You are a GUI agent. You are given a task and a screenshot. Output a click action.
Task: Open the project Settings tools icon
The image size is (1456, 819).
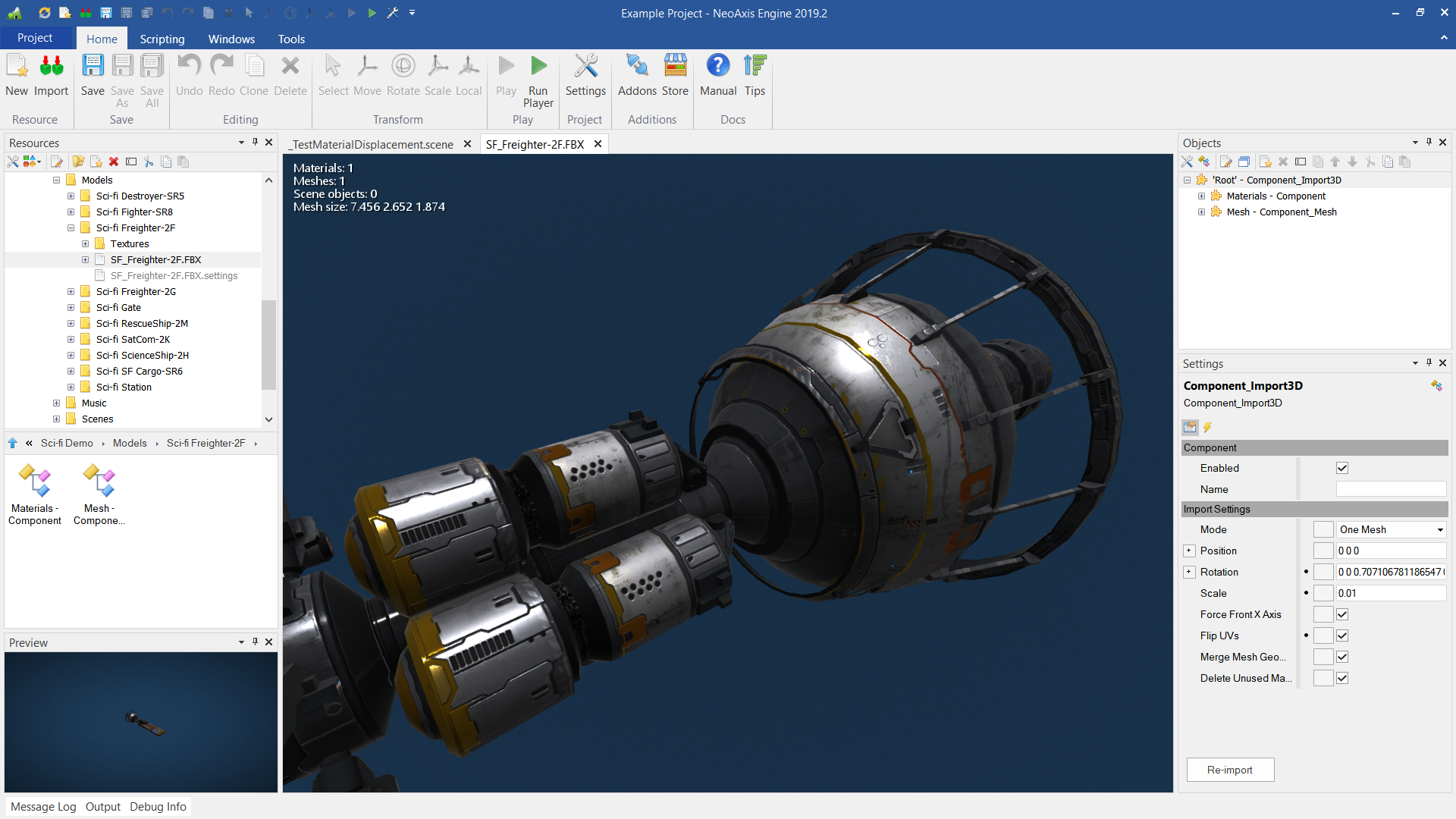[x=585, y=67]
